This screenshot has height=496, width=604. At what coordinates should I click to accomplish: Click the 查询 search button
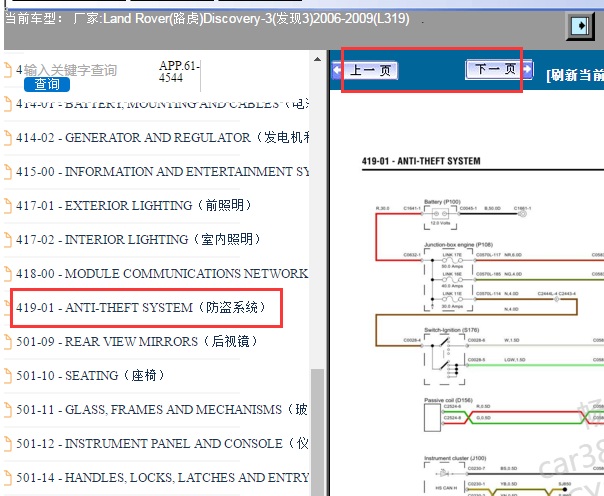point(47,84)
